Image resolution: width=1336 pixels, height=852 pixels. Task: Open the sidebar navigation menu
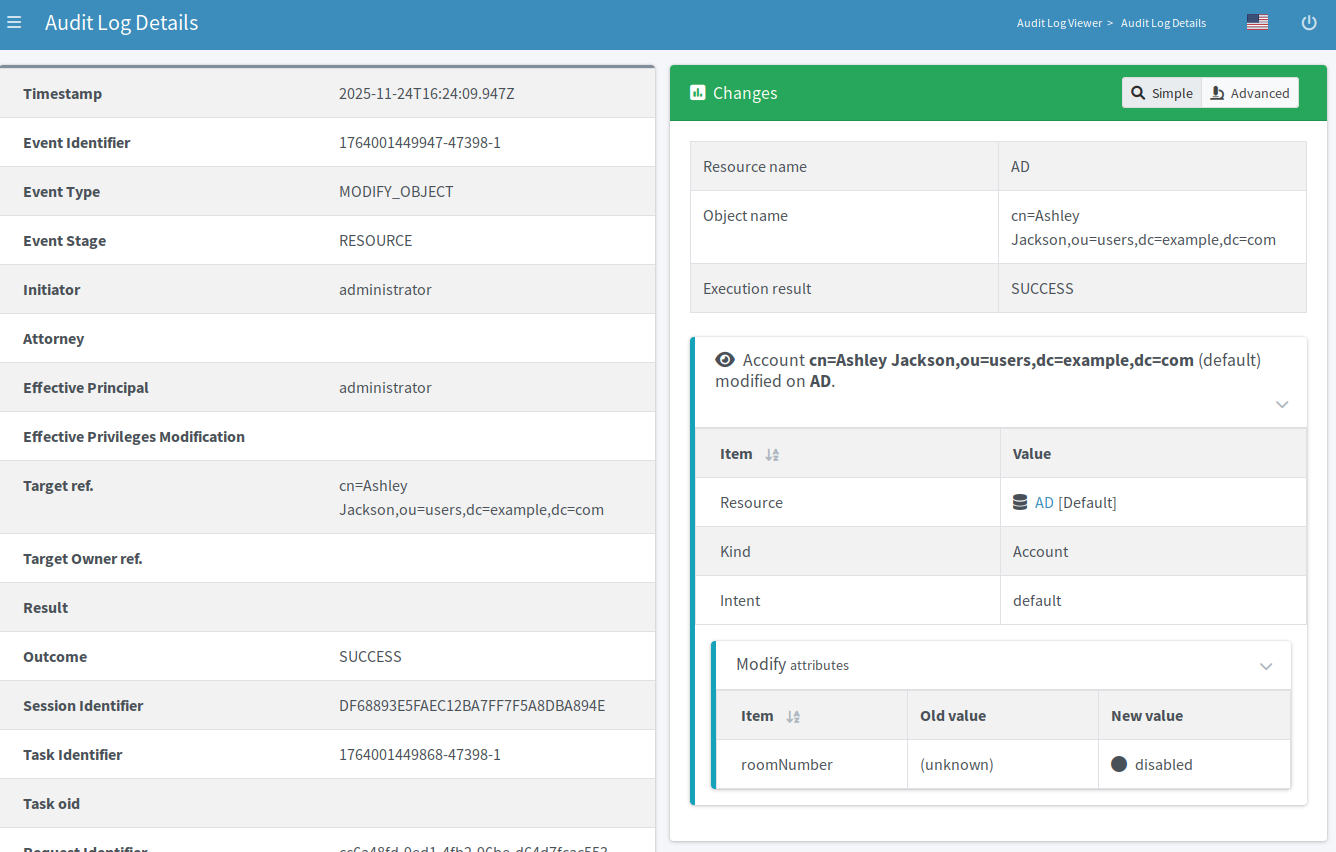14,22
